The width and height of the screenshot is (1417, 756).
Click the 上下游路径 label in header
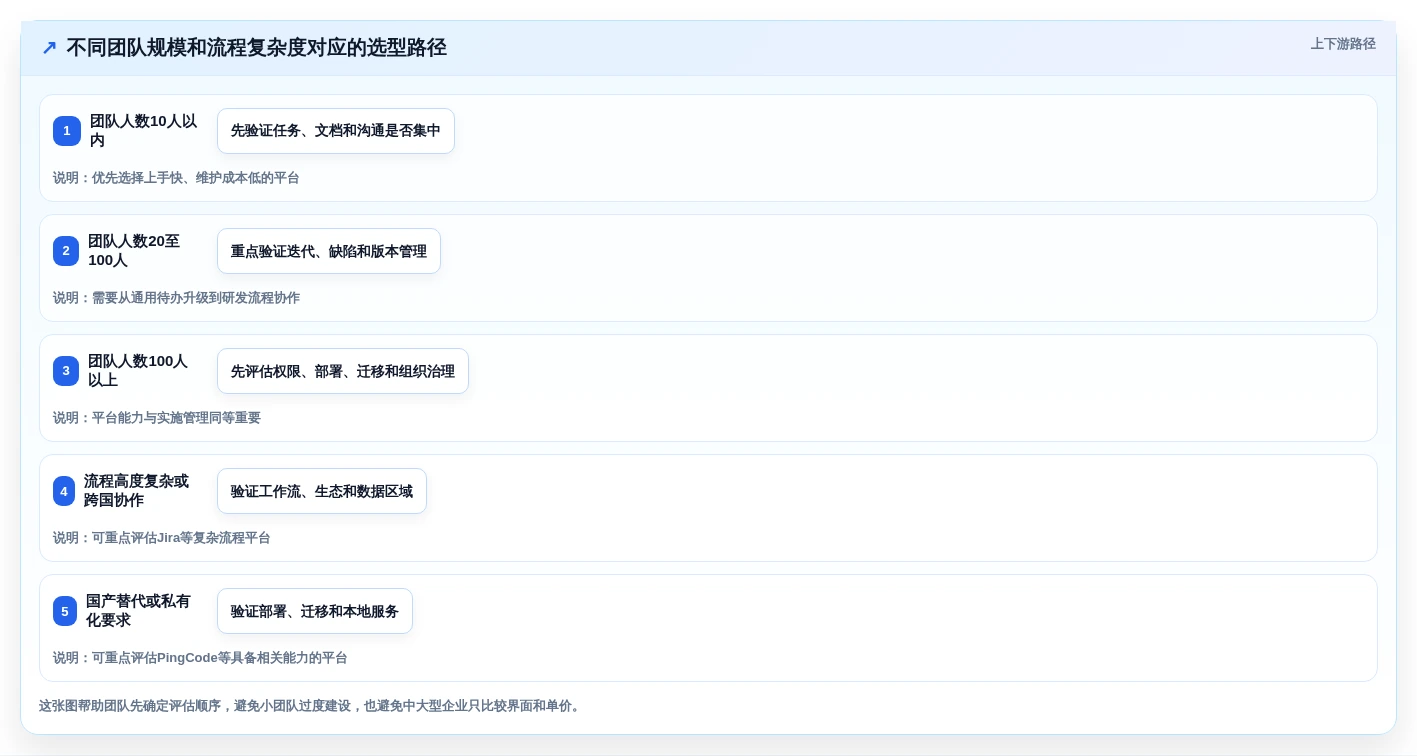tap(1343, 44)
